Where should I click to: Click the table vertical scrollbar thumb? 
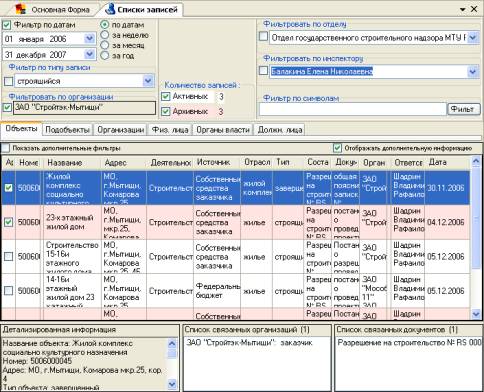(476, 220)
